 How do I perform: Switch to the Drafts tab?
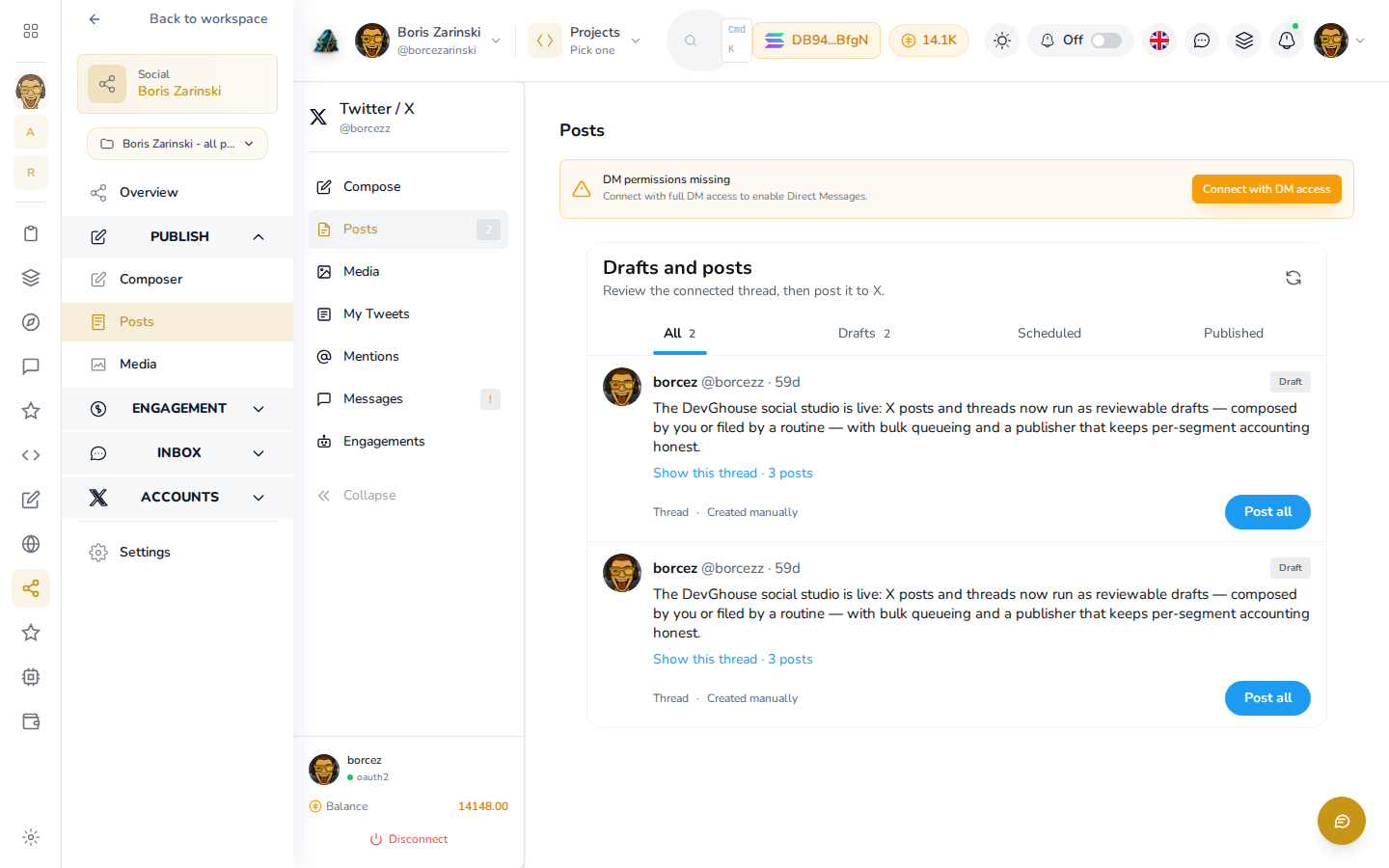click(x=864, y=334)
